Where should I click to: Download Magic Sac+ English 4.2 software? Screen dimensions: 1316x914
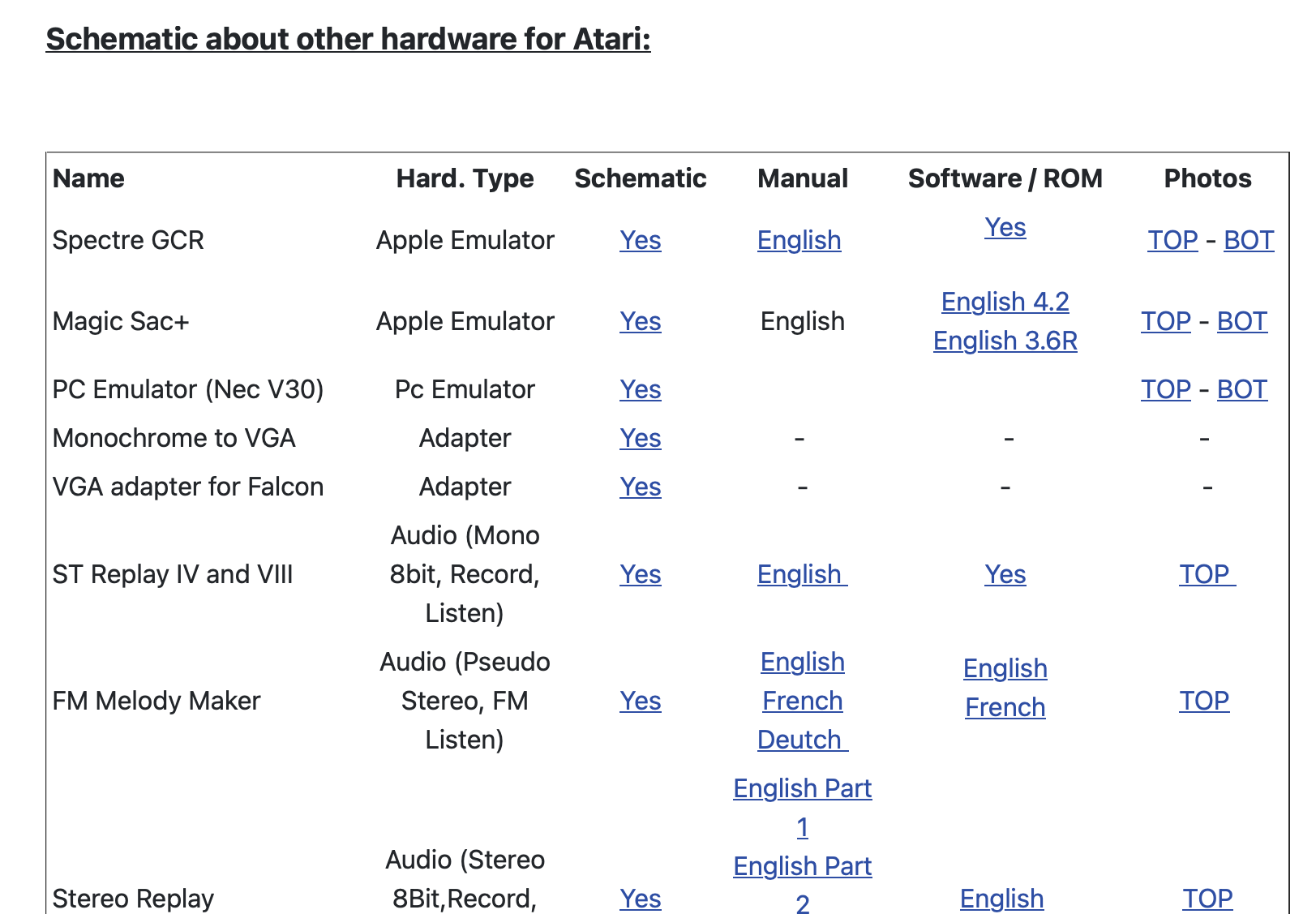coord(1005,302)
